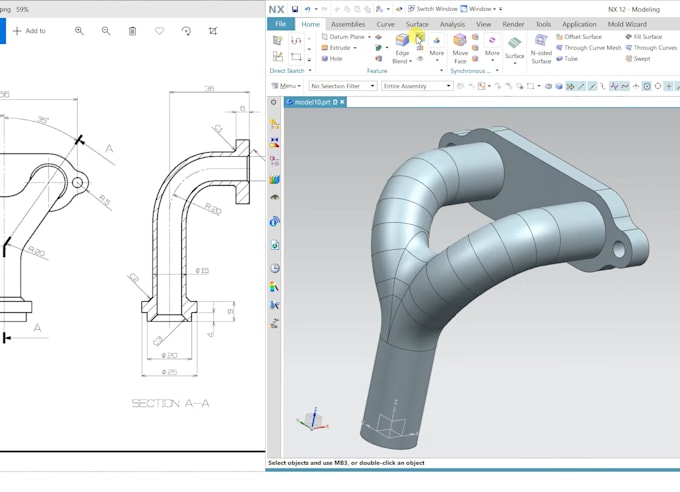
Task: Click the Switch Window icon in NX
Action: [411, 9]
